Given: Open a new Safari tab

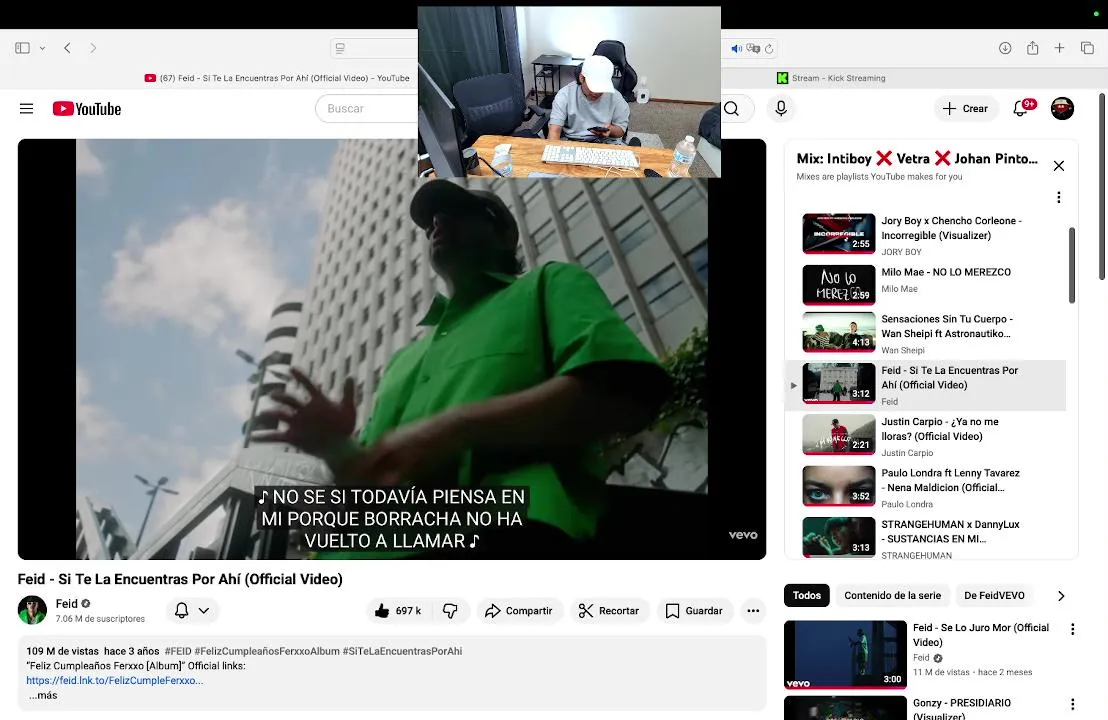Looking at the screenshot, I should tap(1059, 48).
